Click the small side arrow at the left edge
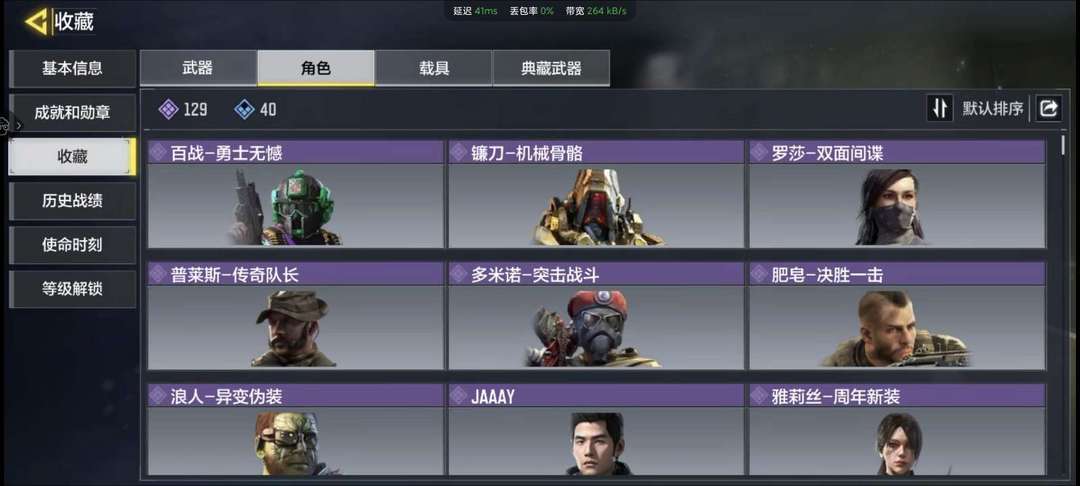Screen dimensions: 1080x486 [x=19, y=125]
